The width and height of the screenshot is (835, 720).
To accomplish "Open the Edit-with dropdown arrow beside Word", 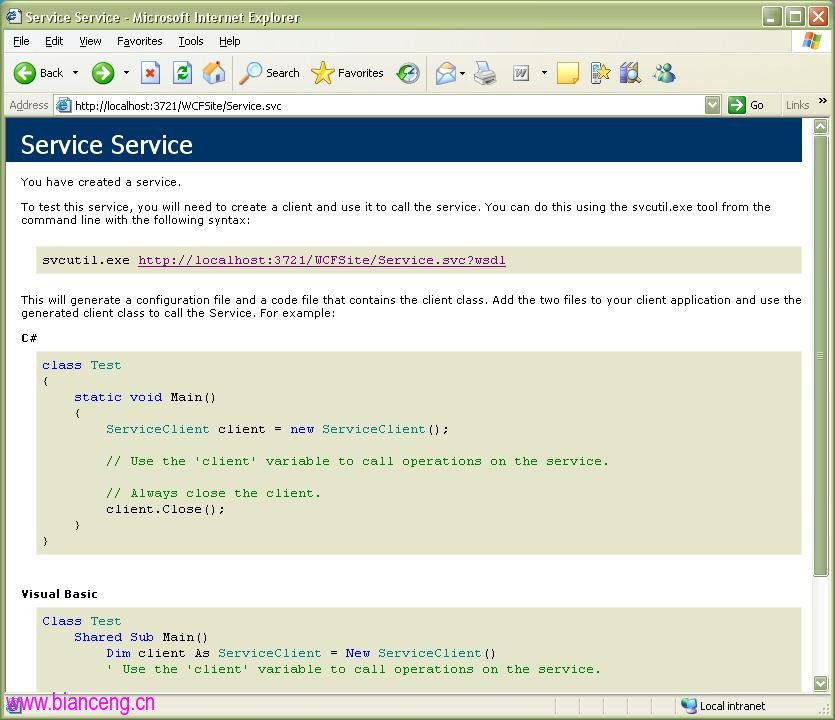I will [x=544, y=73].
